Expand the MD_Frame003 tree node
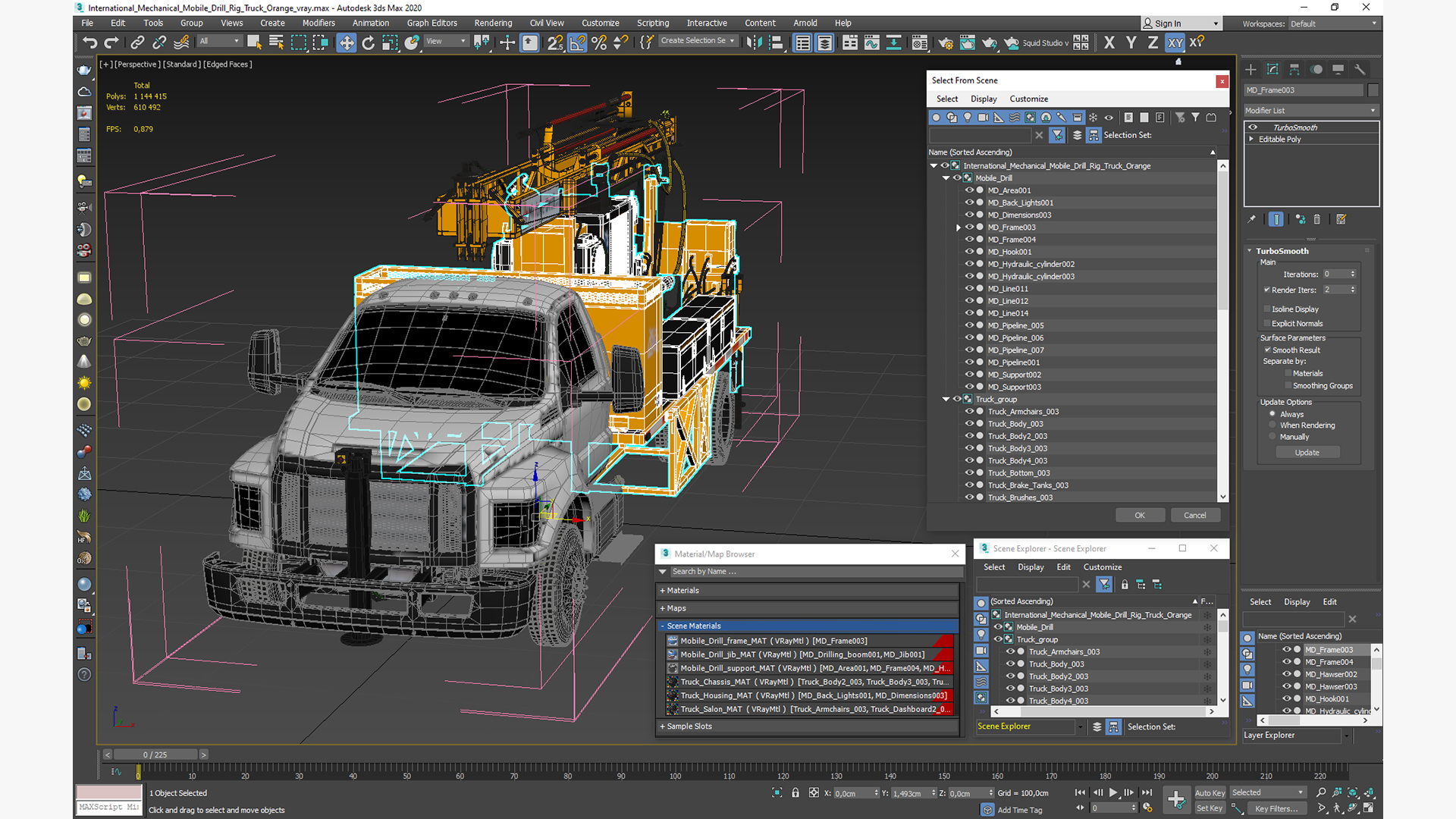The image size is (1456, 819). pos(959,227)
